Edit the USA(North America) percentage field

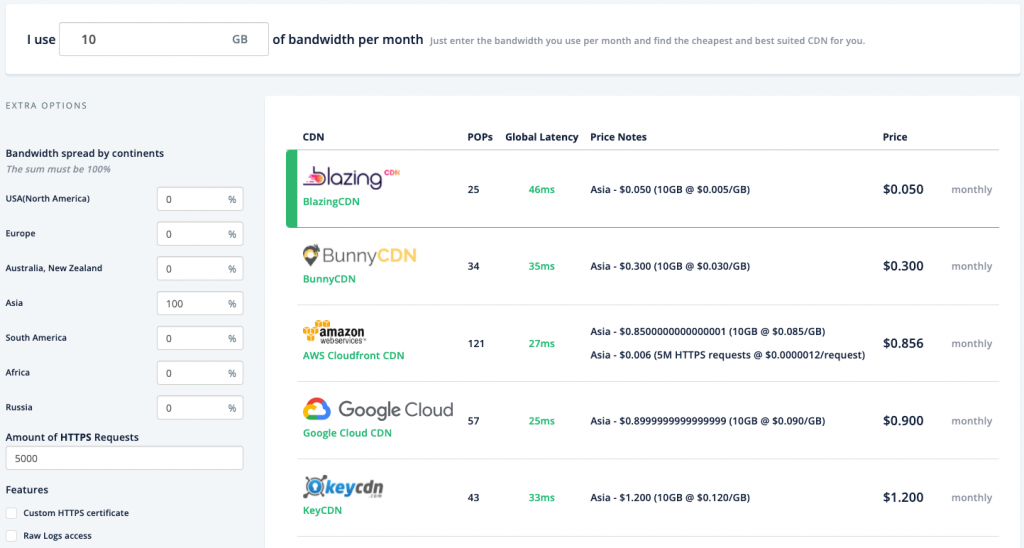(200, 199)
